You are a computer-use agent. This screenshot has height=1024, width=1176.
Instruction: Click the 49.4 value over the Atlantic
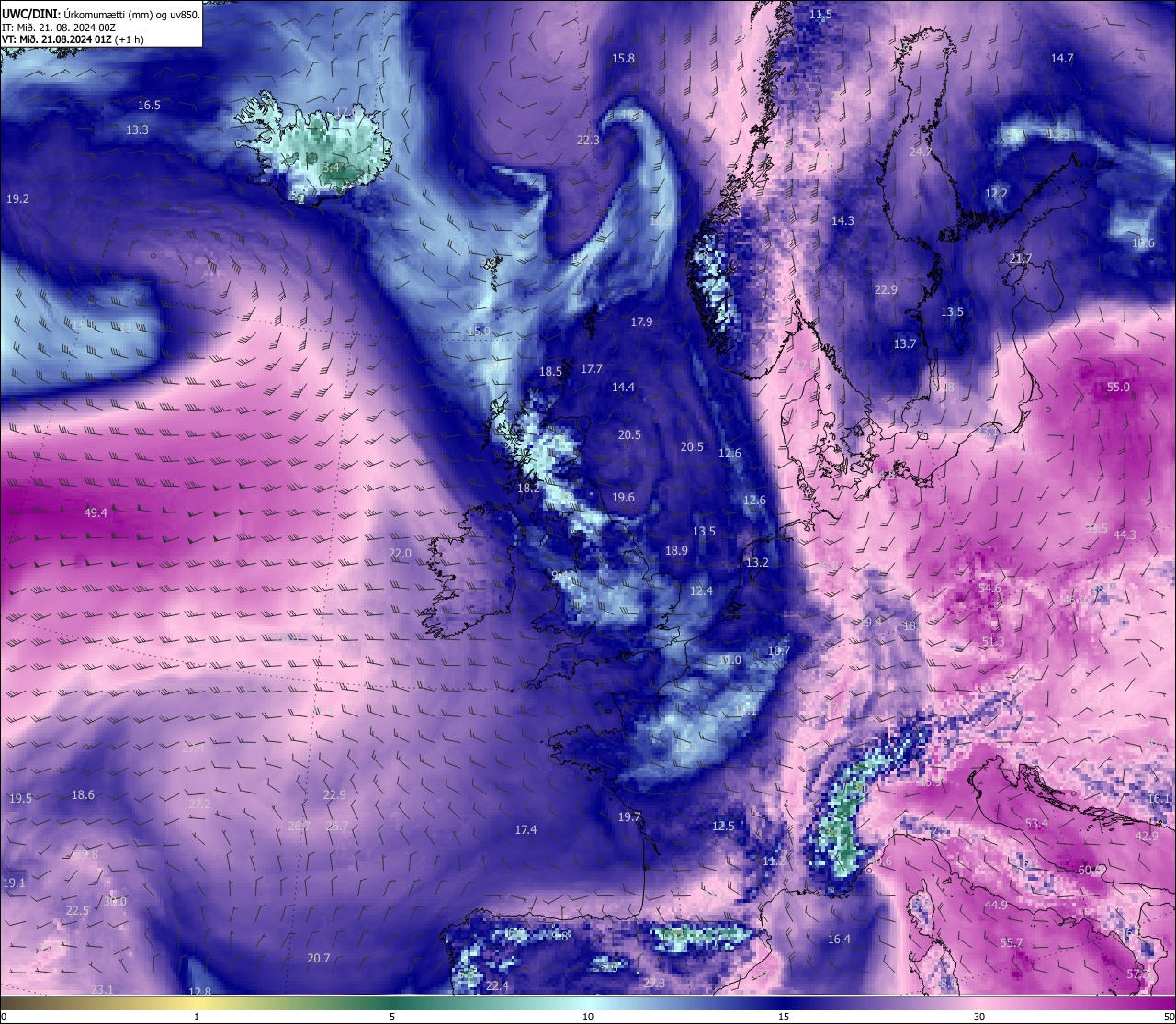96,512
